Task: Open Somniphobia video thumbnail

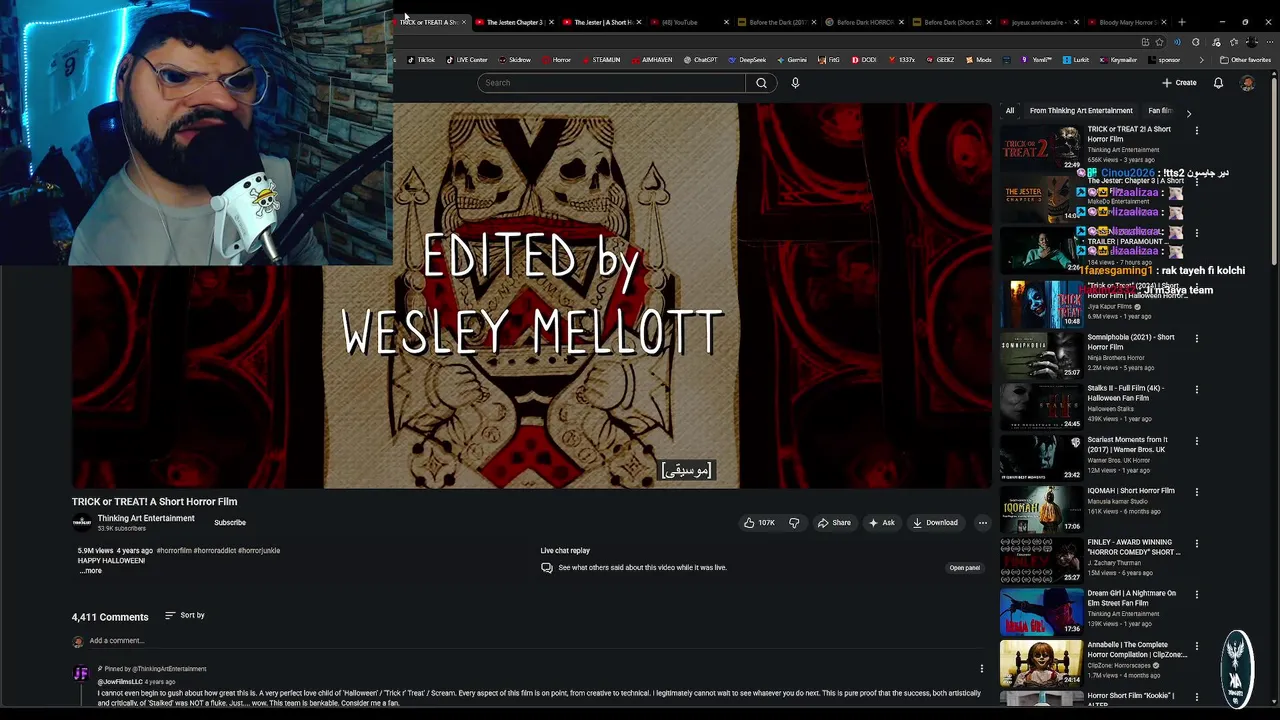Action: click(x=1041, y=356)
